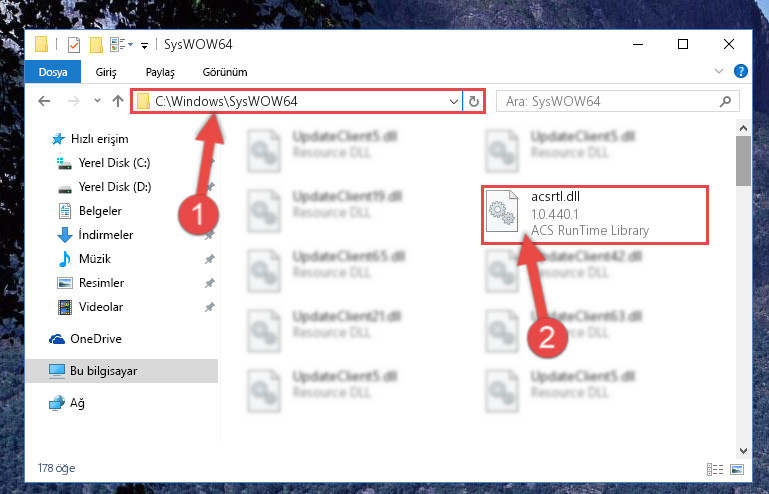Navigate up one folder level arrow
Image resolution: width=769 pixels, height=494 pixels.
point(118,101)
